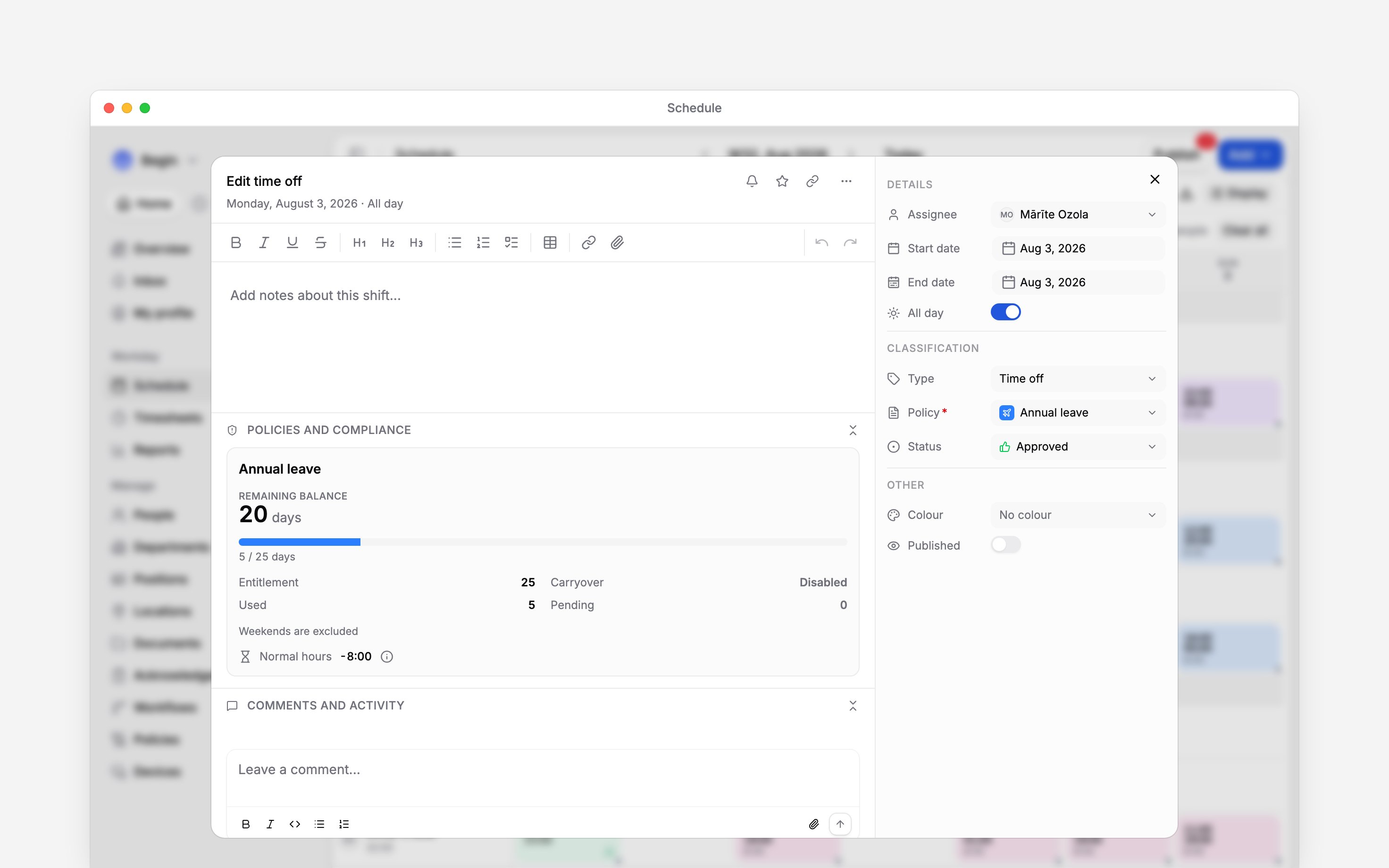Open the Policy dropdown showing Annual leave
Image resolution: width=1389 pixels, height=868 pixels.
click(1079, 413)
